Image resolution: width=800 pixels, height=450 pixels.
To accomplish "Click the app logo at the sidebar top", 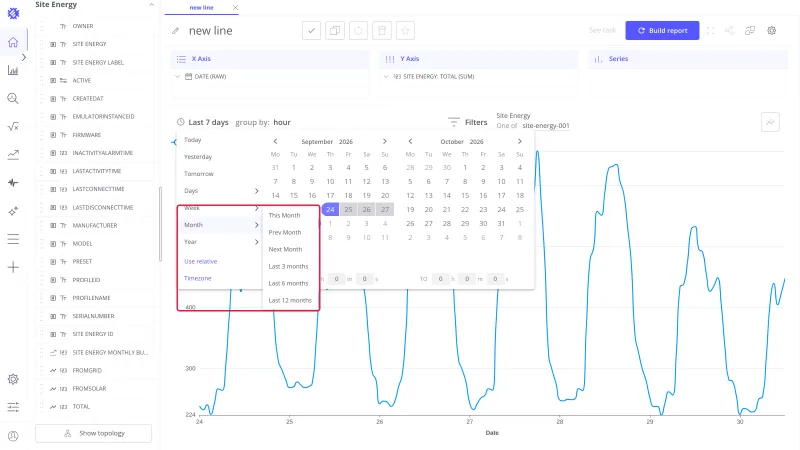I will 13,13.
